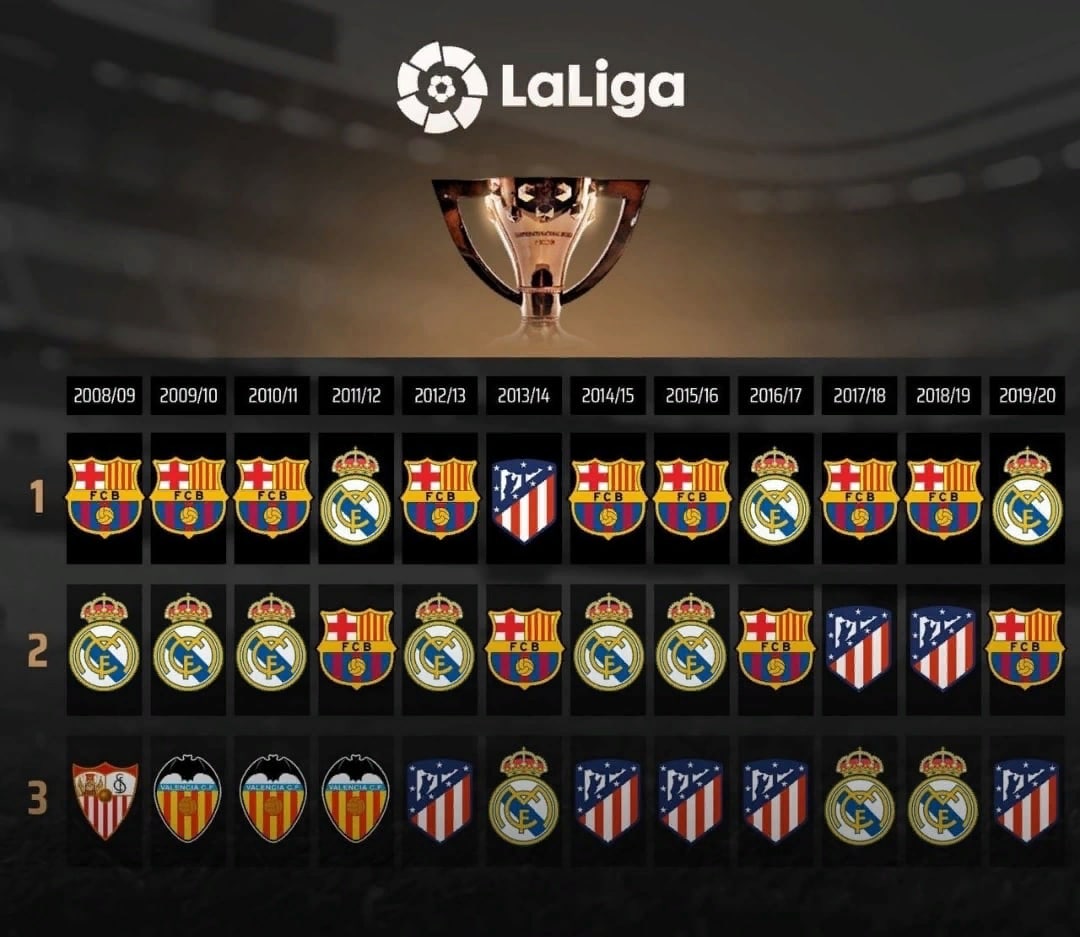The image size is (1080, 937).
Task: Click the rank number 3 label
Action: coord(37,796)
